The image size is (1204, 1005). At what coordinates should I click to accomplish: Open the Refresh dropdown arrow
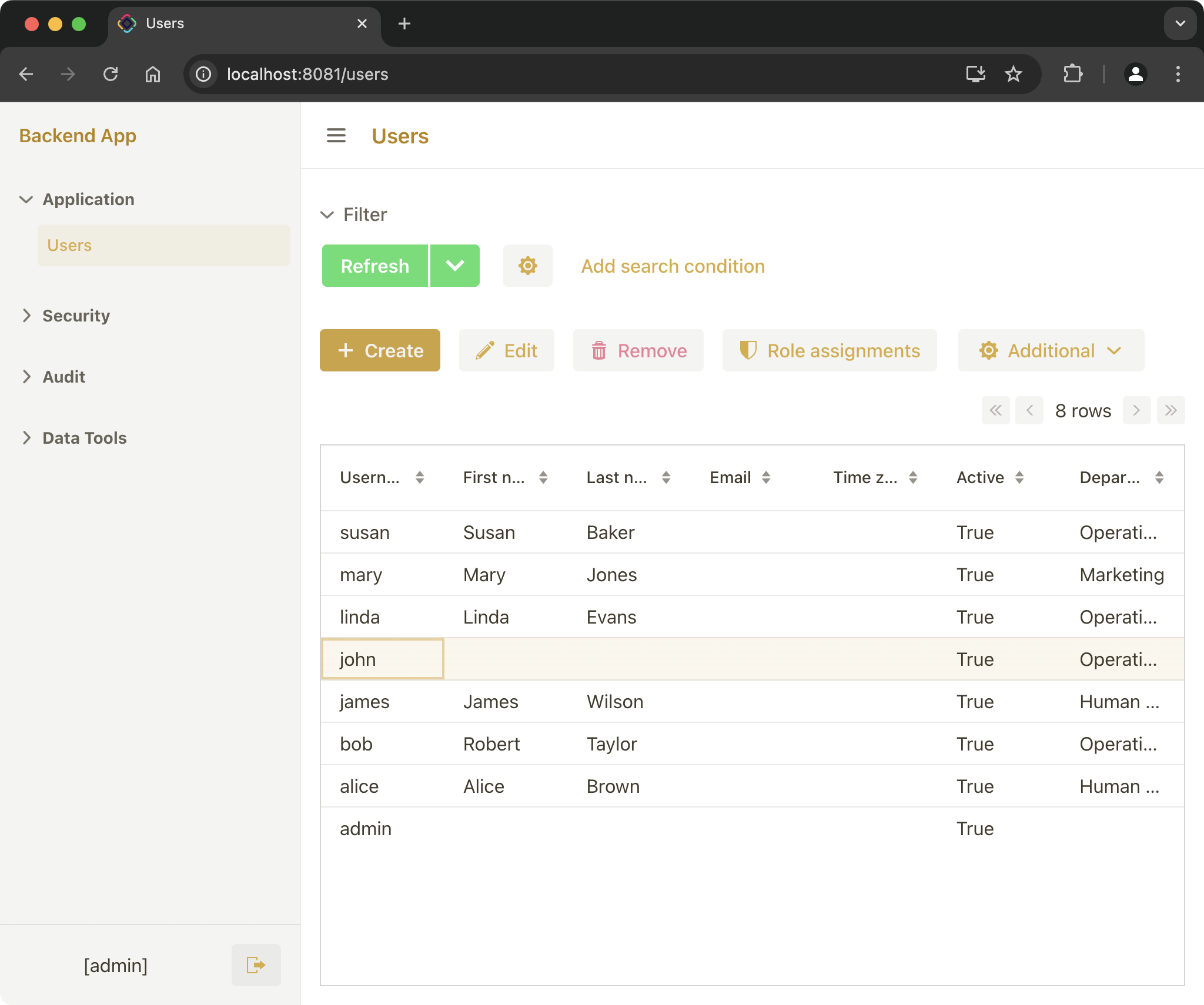(455, 266)
